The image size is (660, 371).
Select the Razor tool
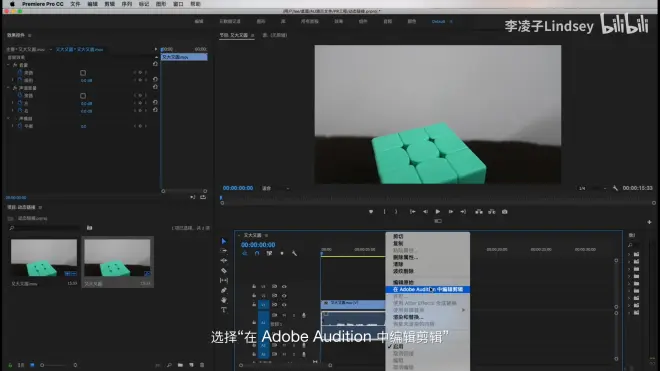pos(224,271)
